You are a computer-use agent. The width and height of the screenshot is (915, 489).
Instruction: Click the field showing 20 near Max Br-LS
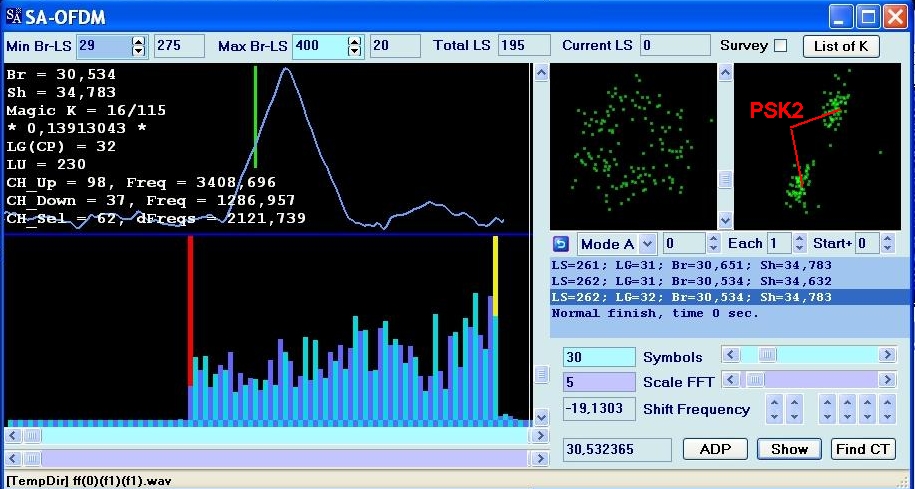pos(395,46)
